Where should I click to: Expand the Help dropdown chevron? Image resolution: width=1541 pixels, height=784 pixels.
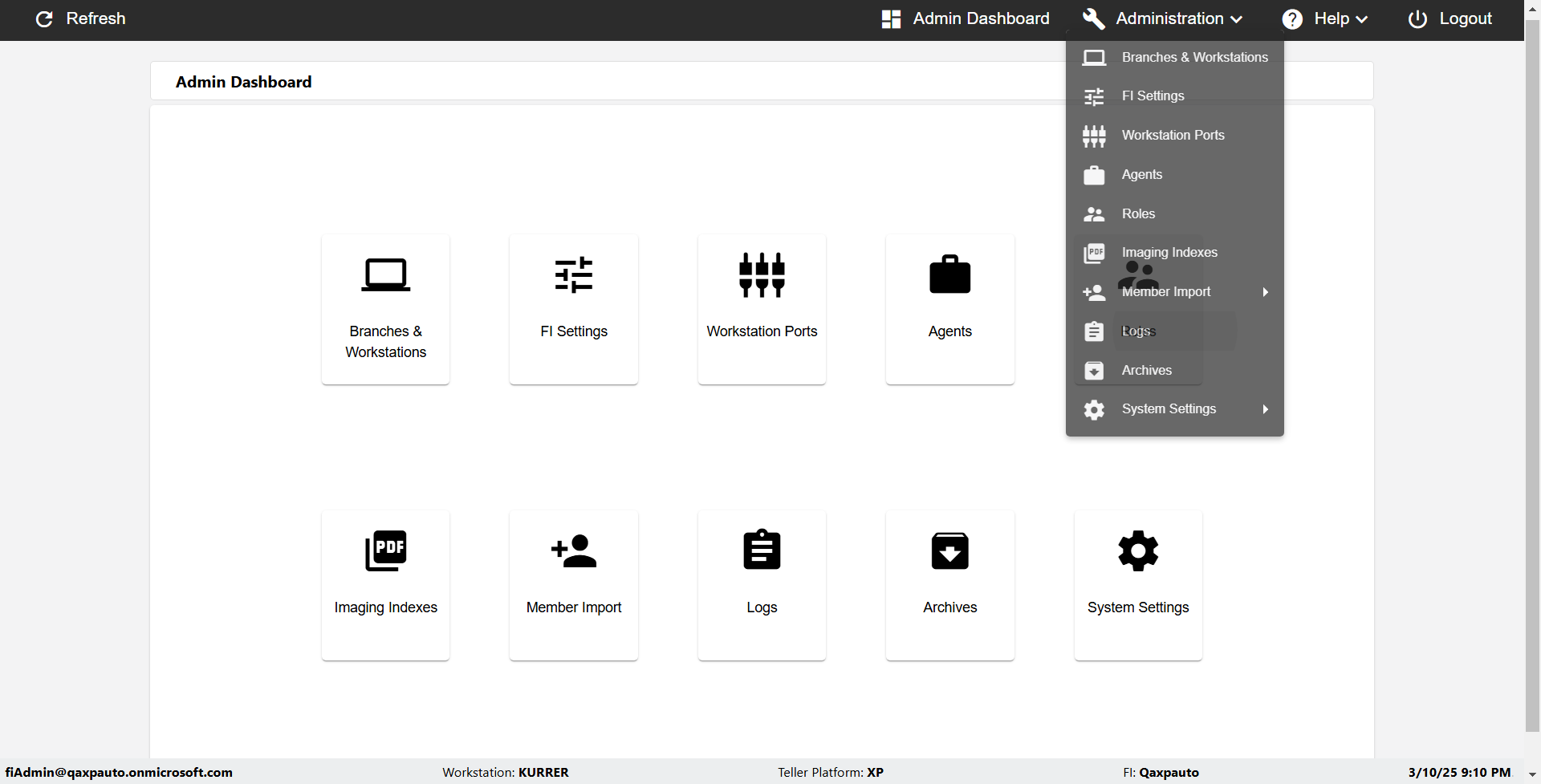click(x=1361, y=19)
